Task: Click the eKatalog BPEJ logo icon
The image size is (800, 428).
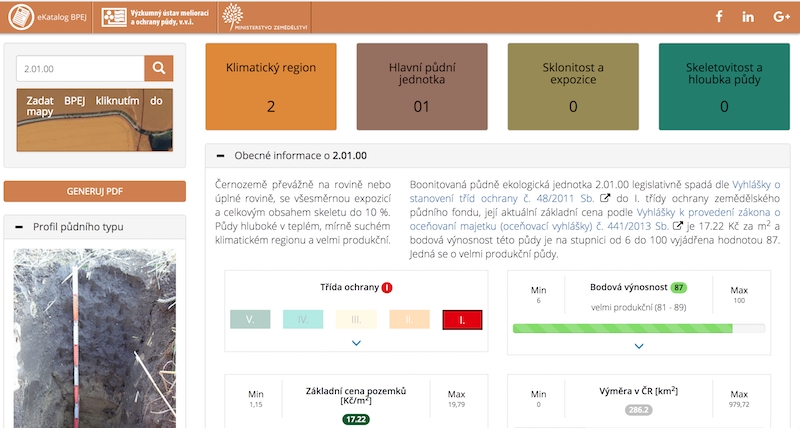Action: pos(20,17)
